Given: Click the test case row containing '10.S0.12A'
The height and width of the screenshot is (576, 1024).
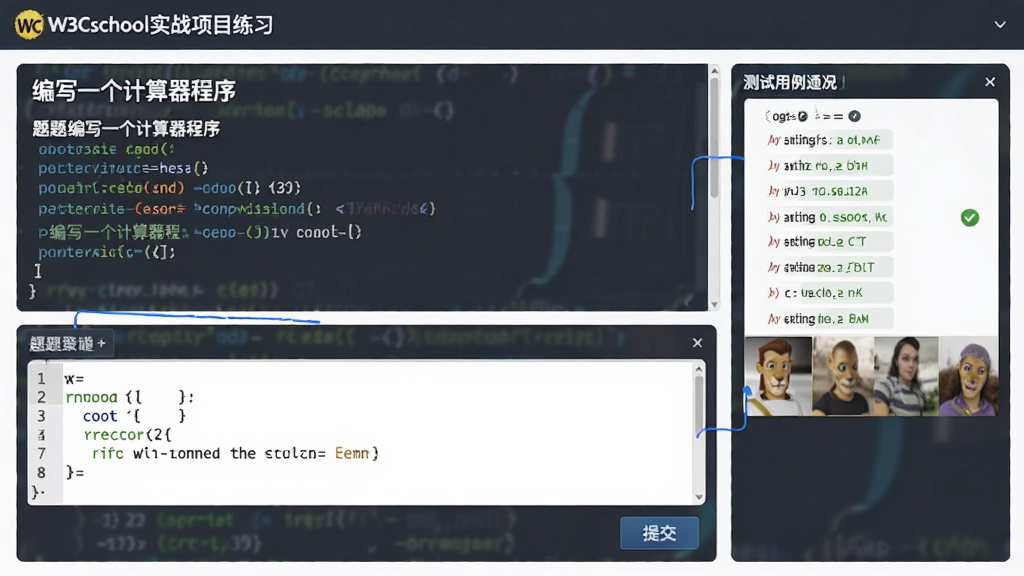Looking at the screenshot, I should [x=828, y=191].
